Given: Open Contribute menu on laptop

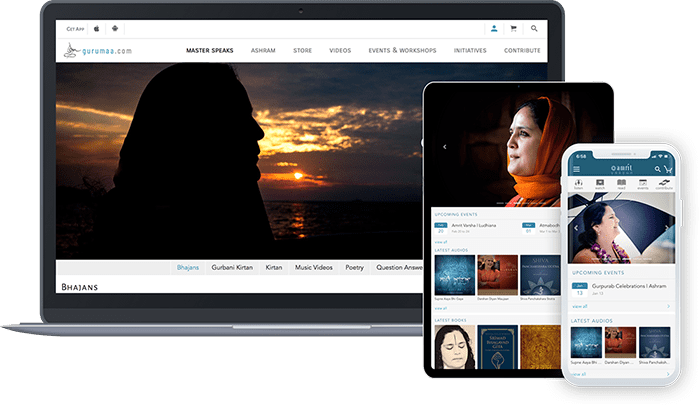Looking at the screenshot, I should [x=522, y=50].
